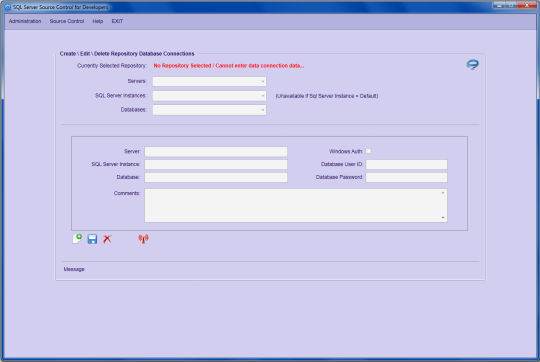Click the red antenna test connection icon

coord(143,239)
